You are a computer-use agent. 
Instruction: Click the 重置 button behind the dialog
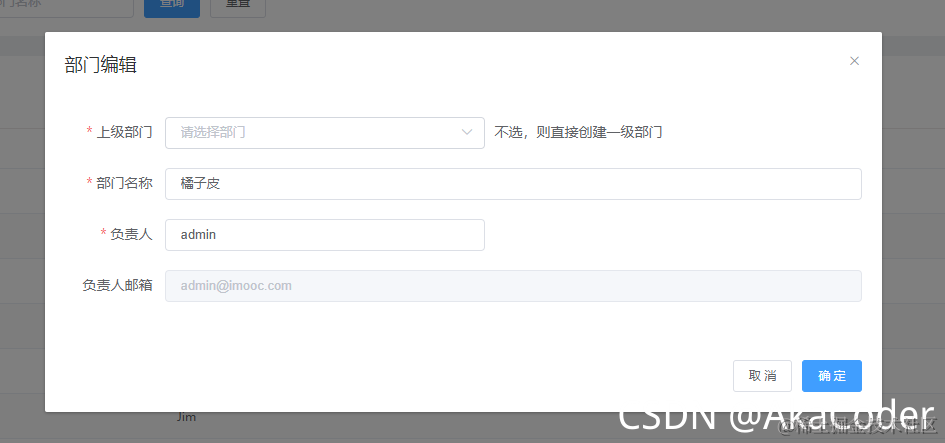237,6
